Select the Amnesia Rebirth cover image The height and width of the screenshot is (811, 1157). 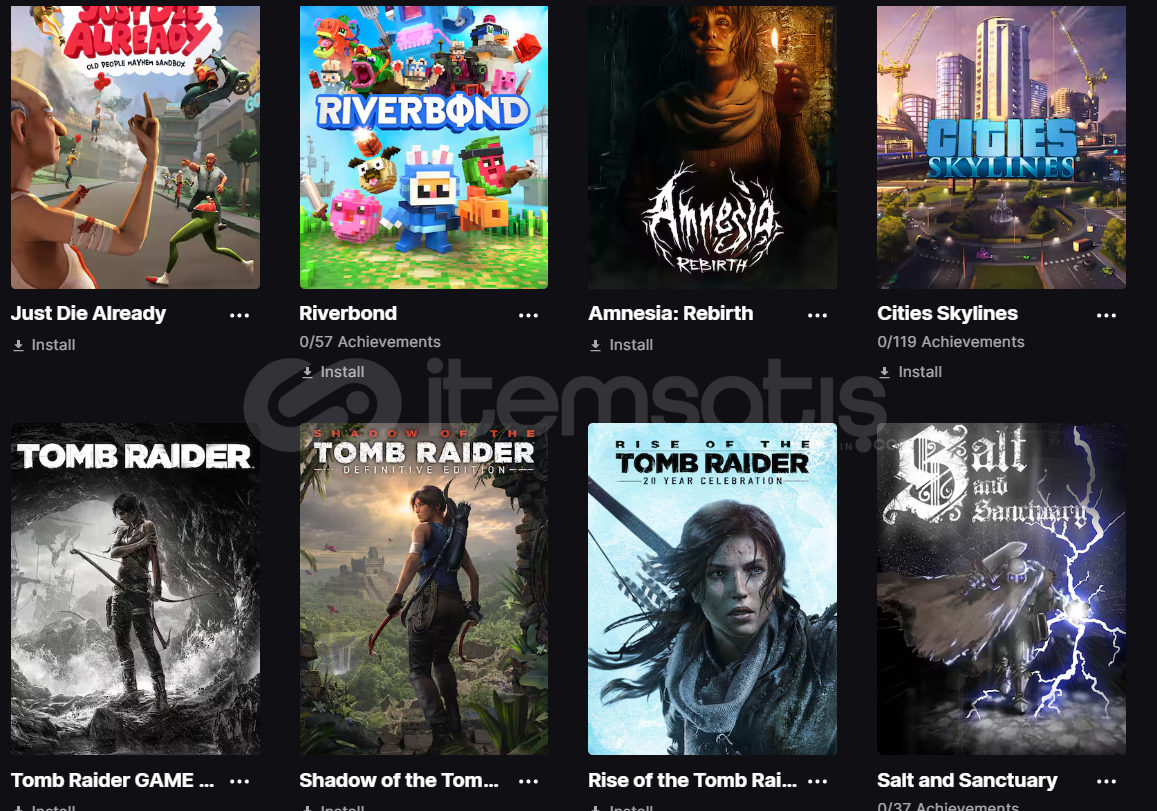712,147
